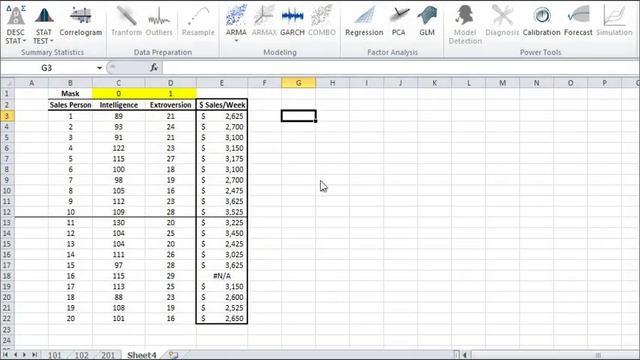Click the Simulation tool
This screenshot has width=640, height=360.
pos(614,21)
